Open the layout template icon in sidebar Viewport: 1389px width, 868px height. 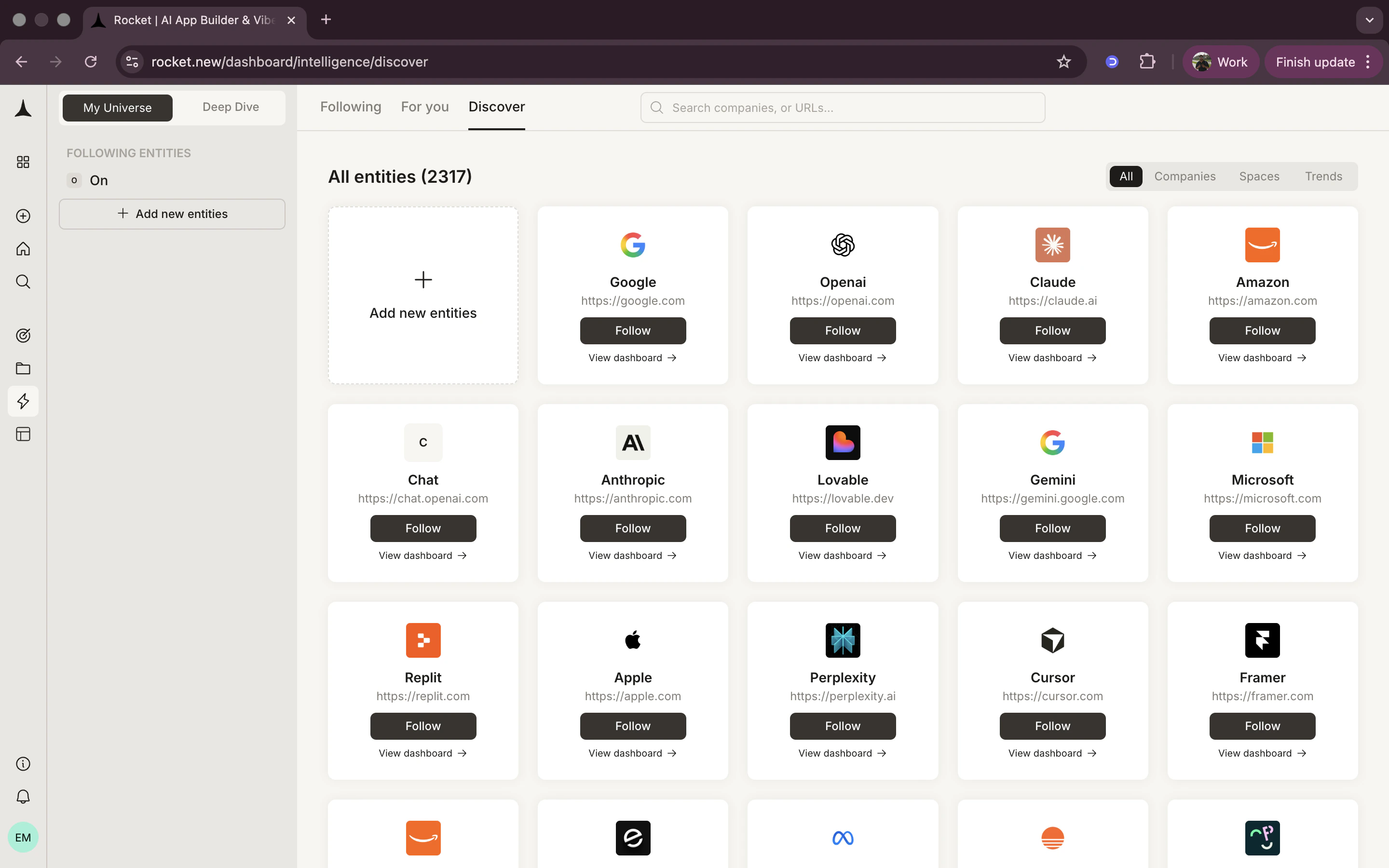click(23, 434)
